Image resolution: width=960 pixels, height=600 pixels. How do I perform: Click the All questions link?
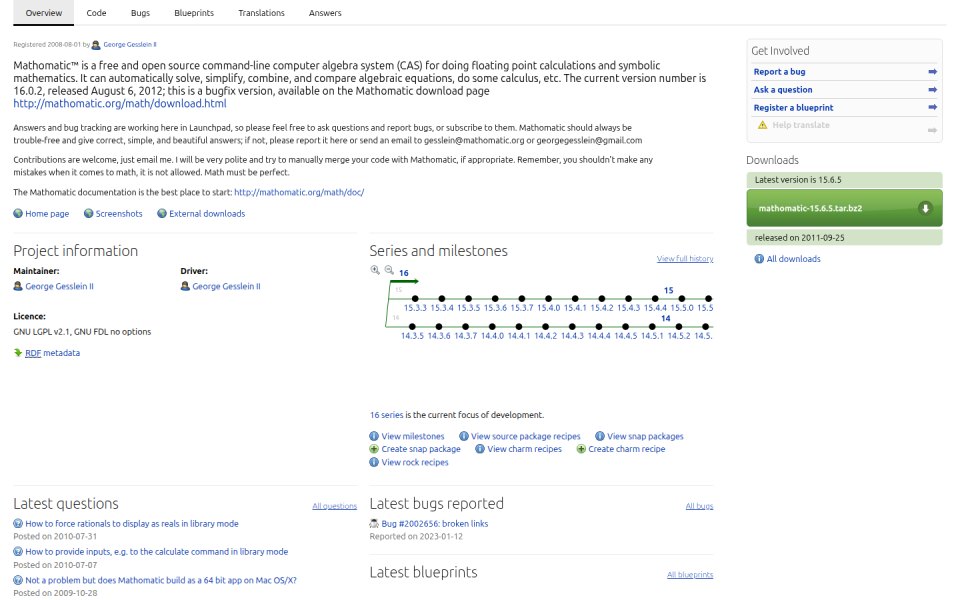coord(334,506)
